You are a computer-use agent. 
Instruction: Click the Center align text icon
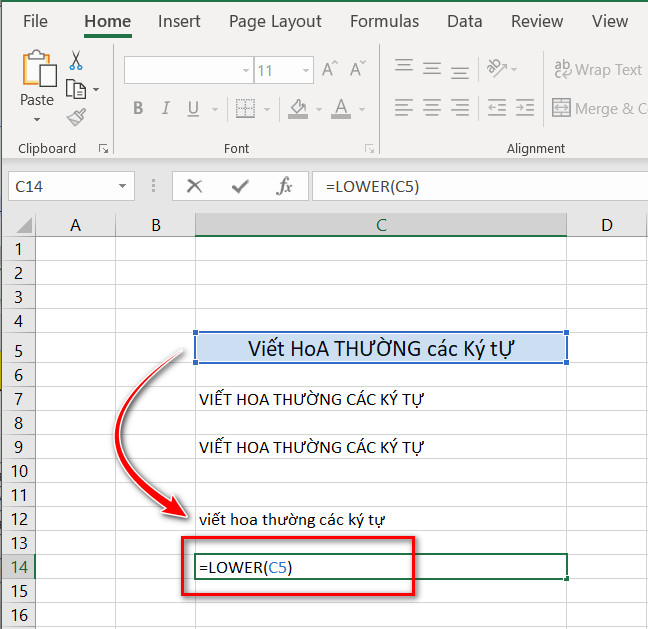tap(432, 108)
